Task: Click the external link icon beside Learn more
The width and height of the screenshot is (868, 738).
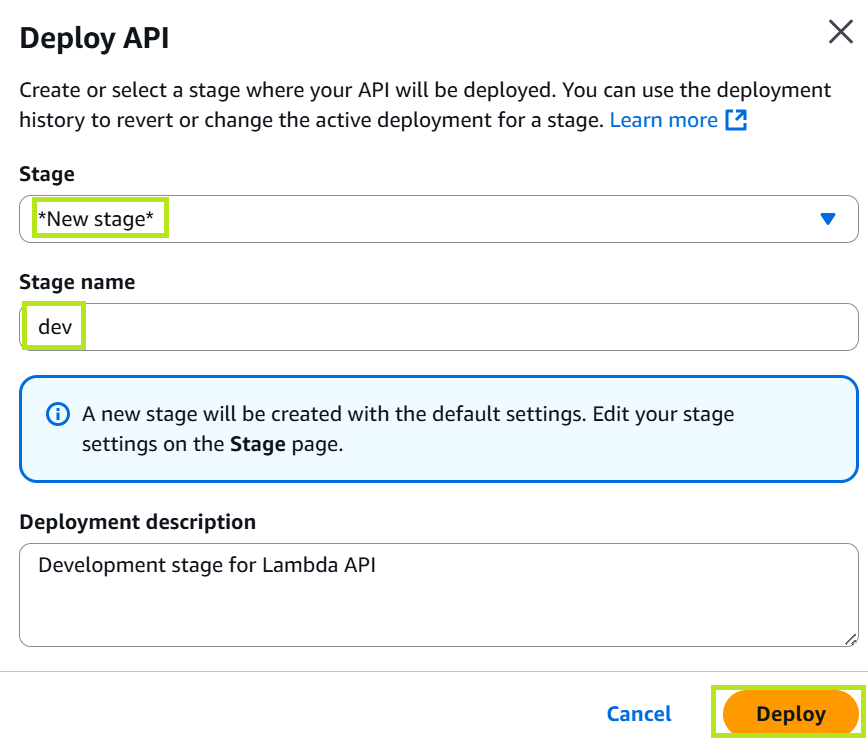Action: tap(736, 120)
